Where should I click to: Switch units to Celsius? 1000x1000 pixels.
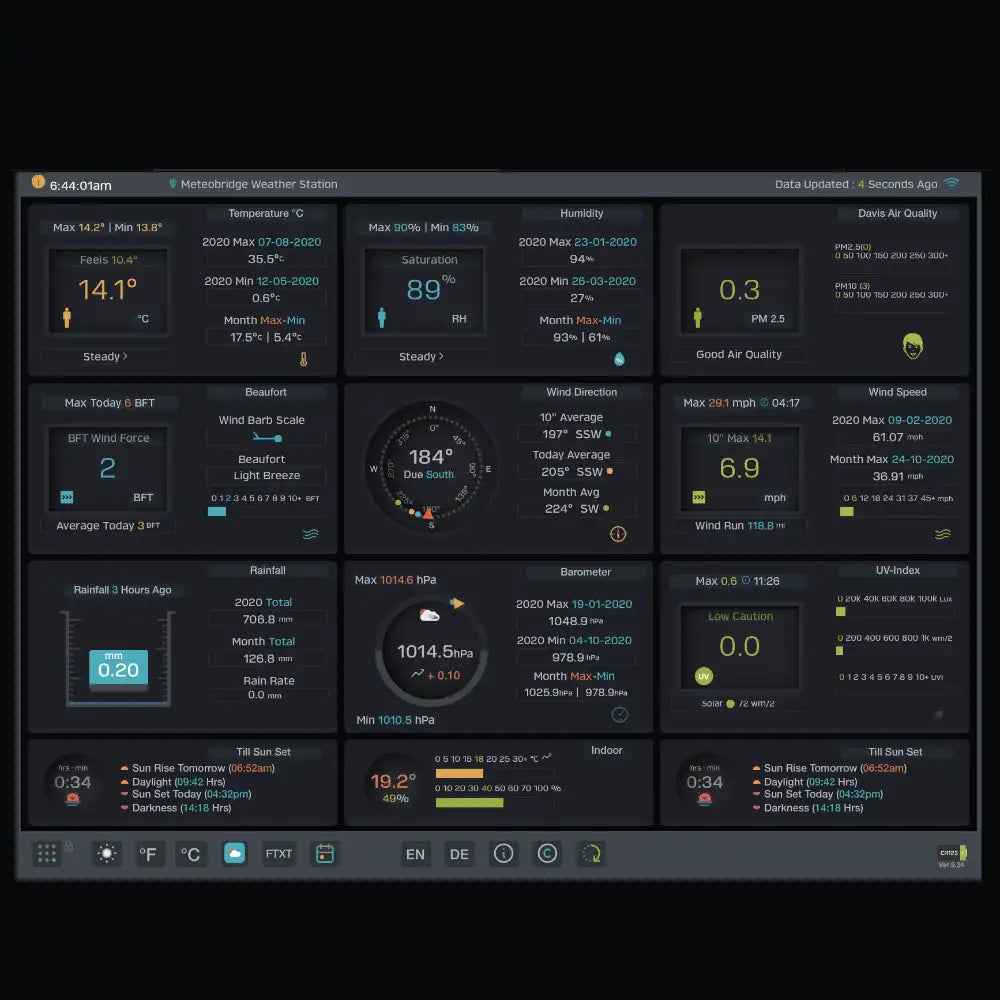point(191,854)
